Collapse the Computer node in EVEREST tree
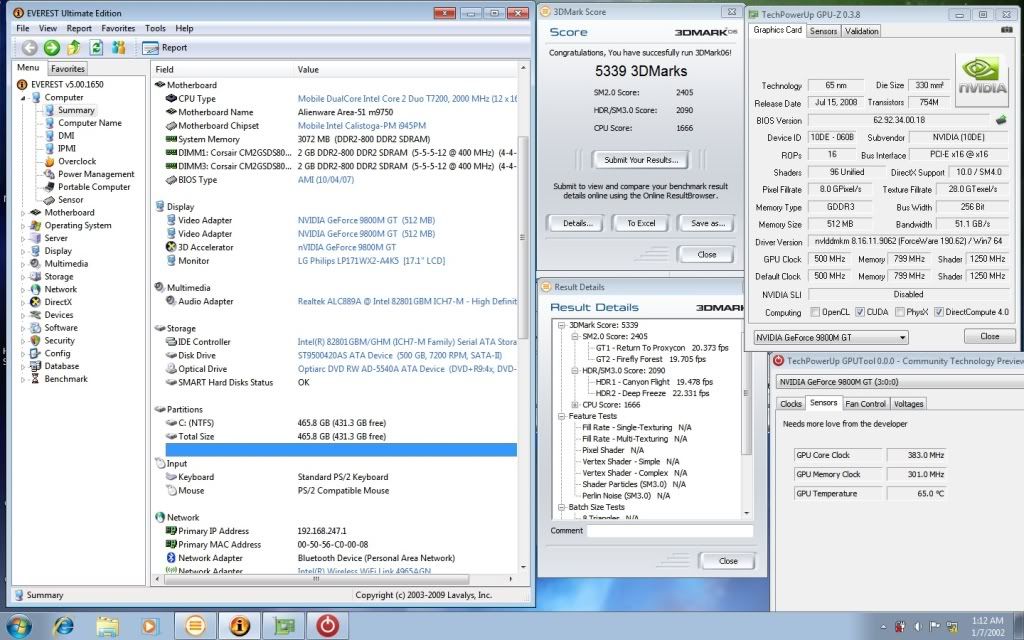The image size is (1024, 640). [x=23, y=98]
